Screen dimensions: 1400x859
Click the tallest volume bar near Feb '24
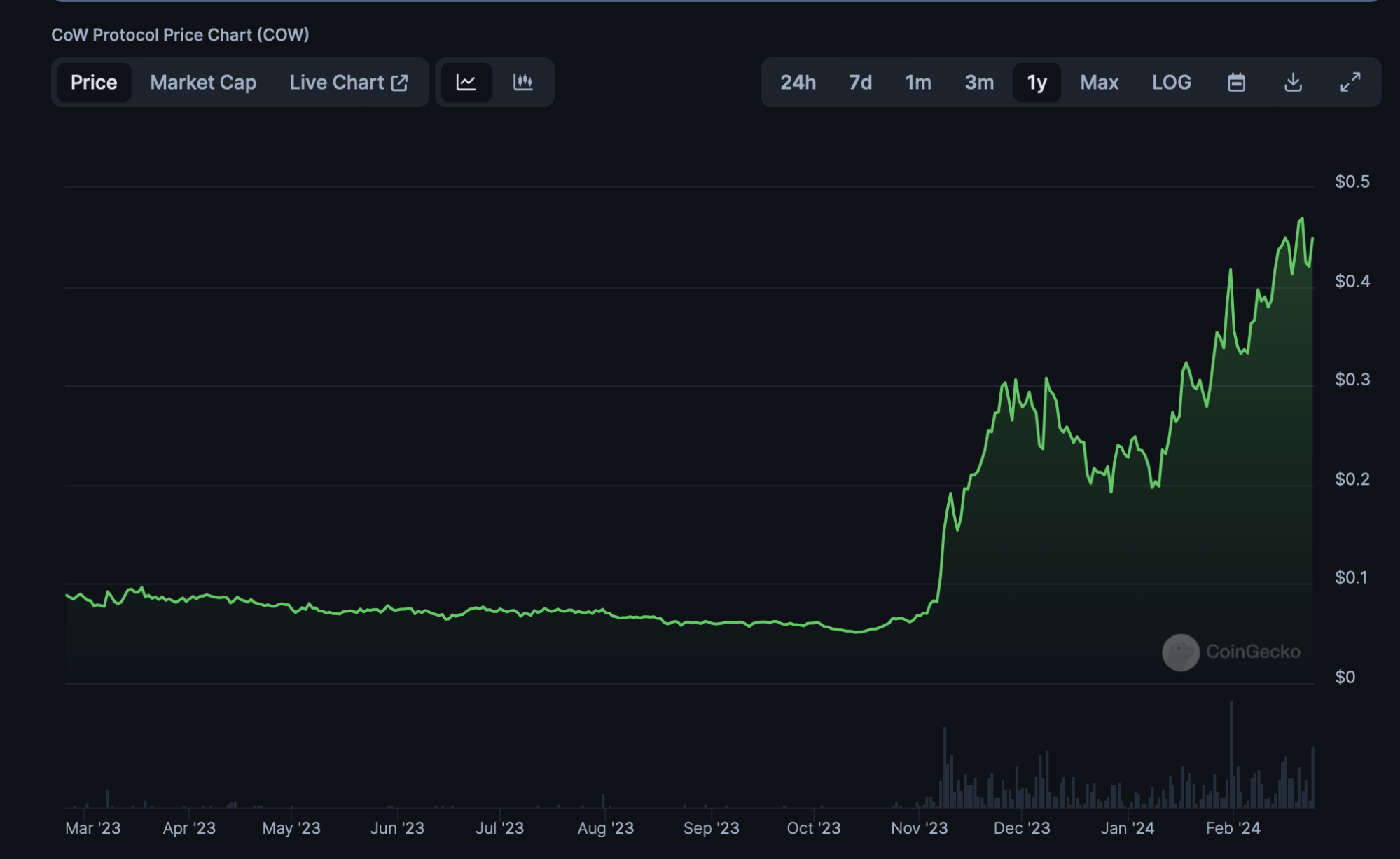tap(1231, 757)
